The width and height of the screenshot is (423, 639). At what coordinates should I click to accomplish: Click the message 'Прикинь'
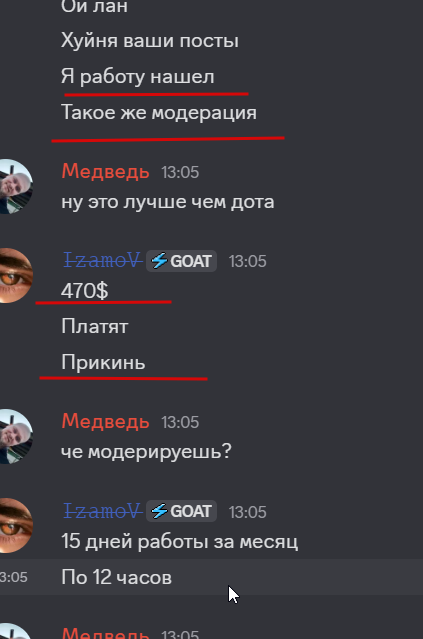click(103, 362)
